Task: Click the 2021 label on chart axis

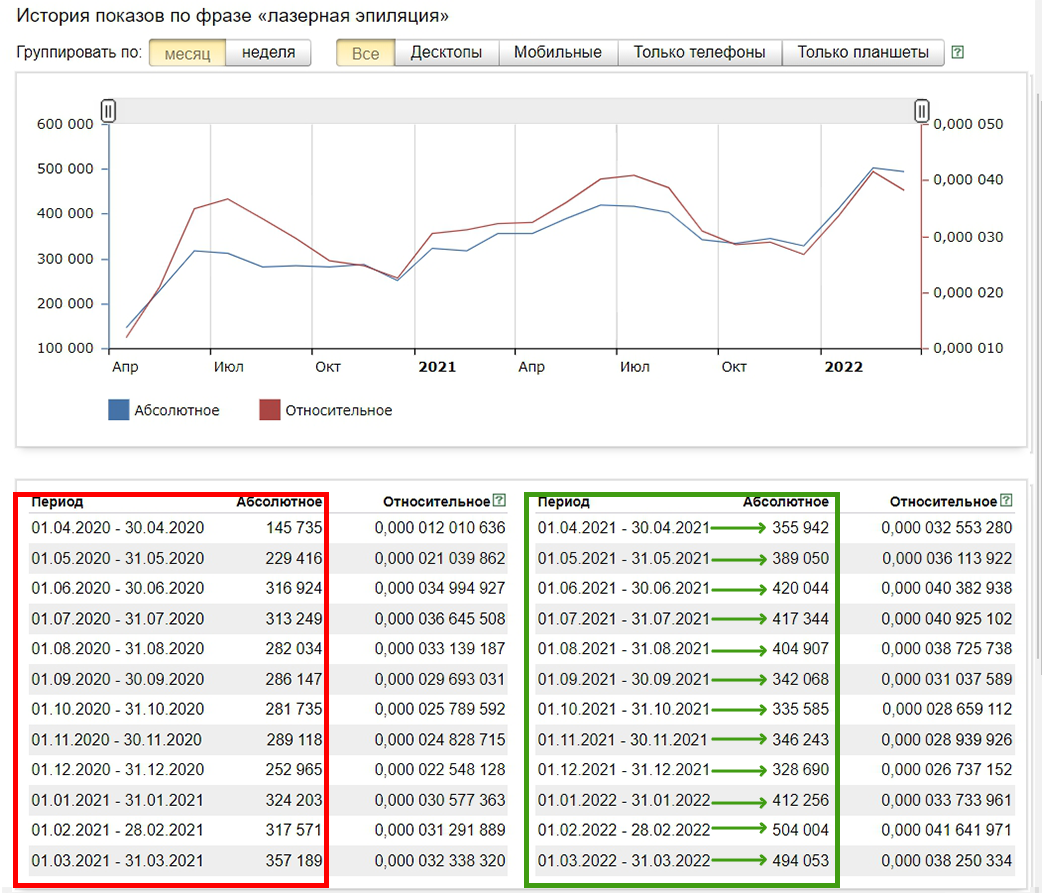Action: [437, 367]
